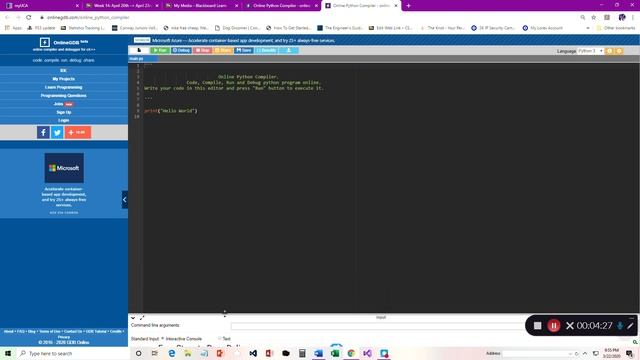Pause the recording red button
This screenshot has width=640, height=360.
(553, 325)
